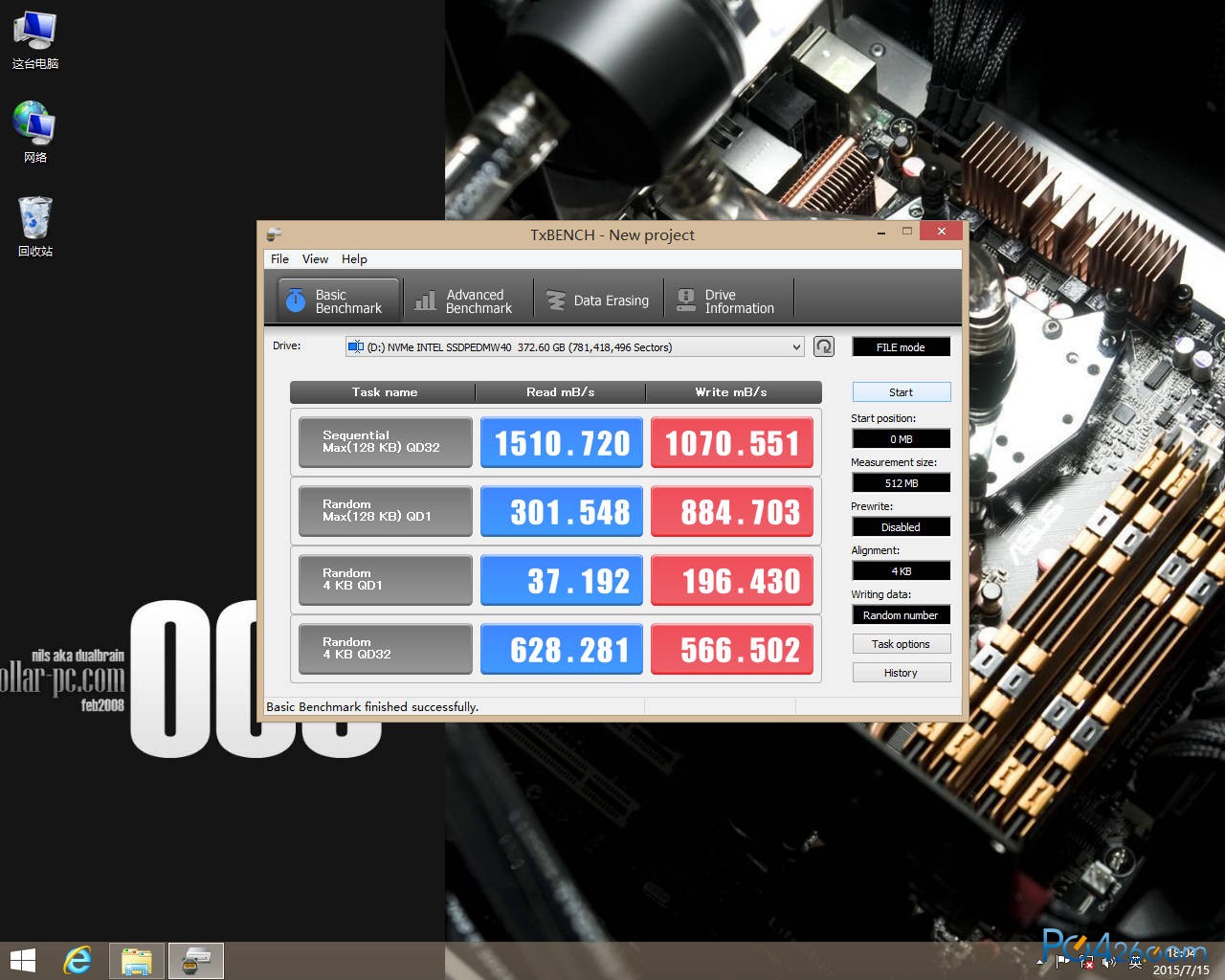Launch Internet Explorer from taskbar
The width and height of the screenshot is (1225, 980).
78,961
